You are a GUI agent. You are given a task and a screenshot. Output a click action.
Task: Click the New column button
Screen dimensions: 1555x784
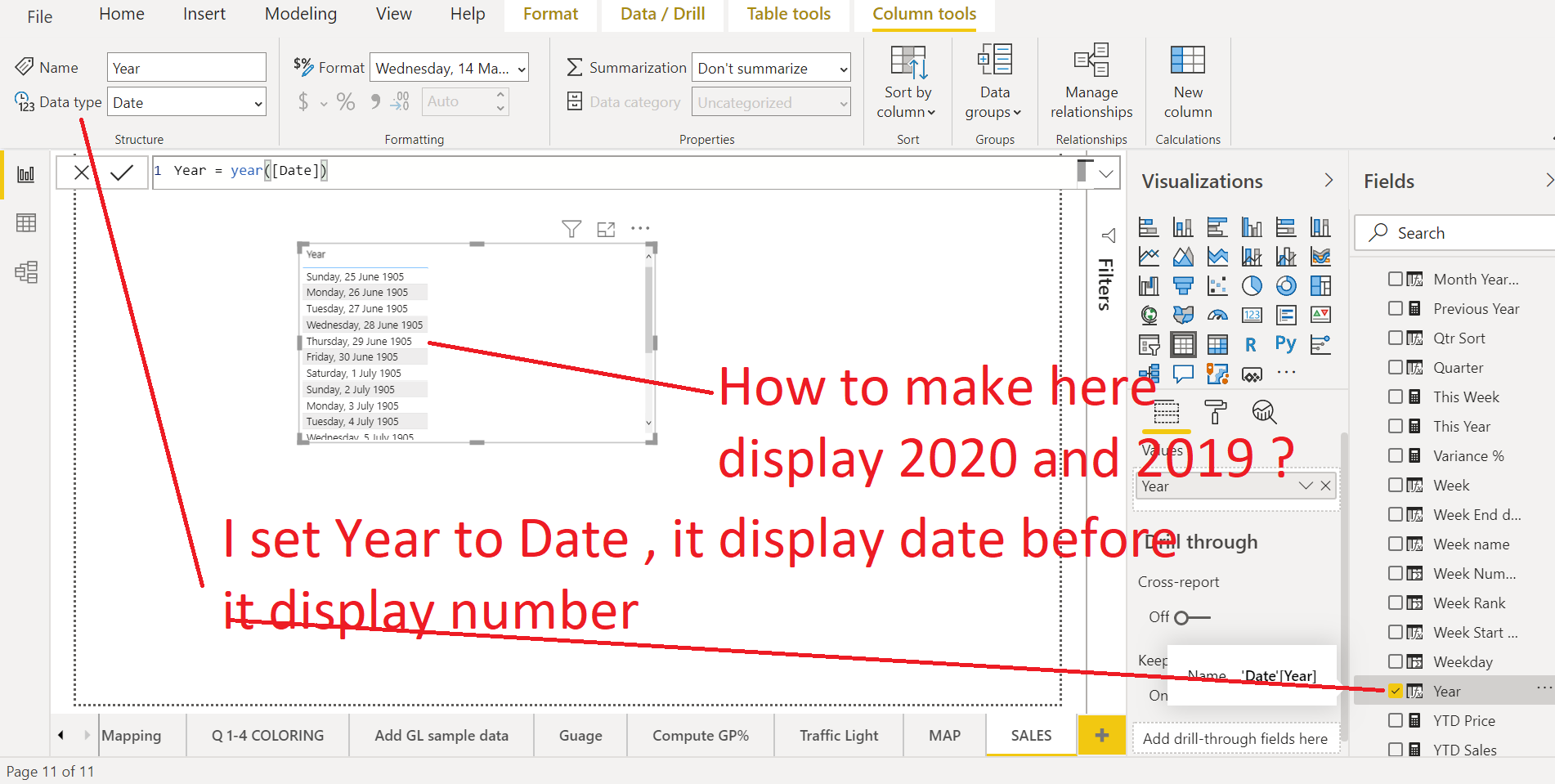pos(1188,83)
